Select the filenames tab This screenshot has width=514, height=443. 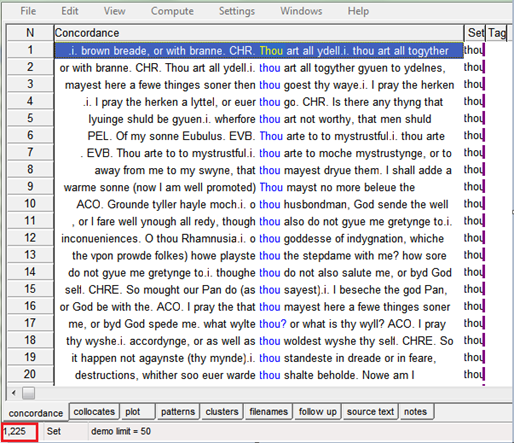point(268,412)
